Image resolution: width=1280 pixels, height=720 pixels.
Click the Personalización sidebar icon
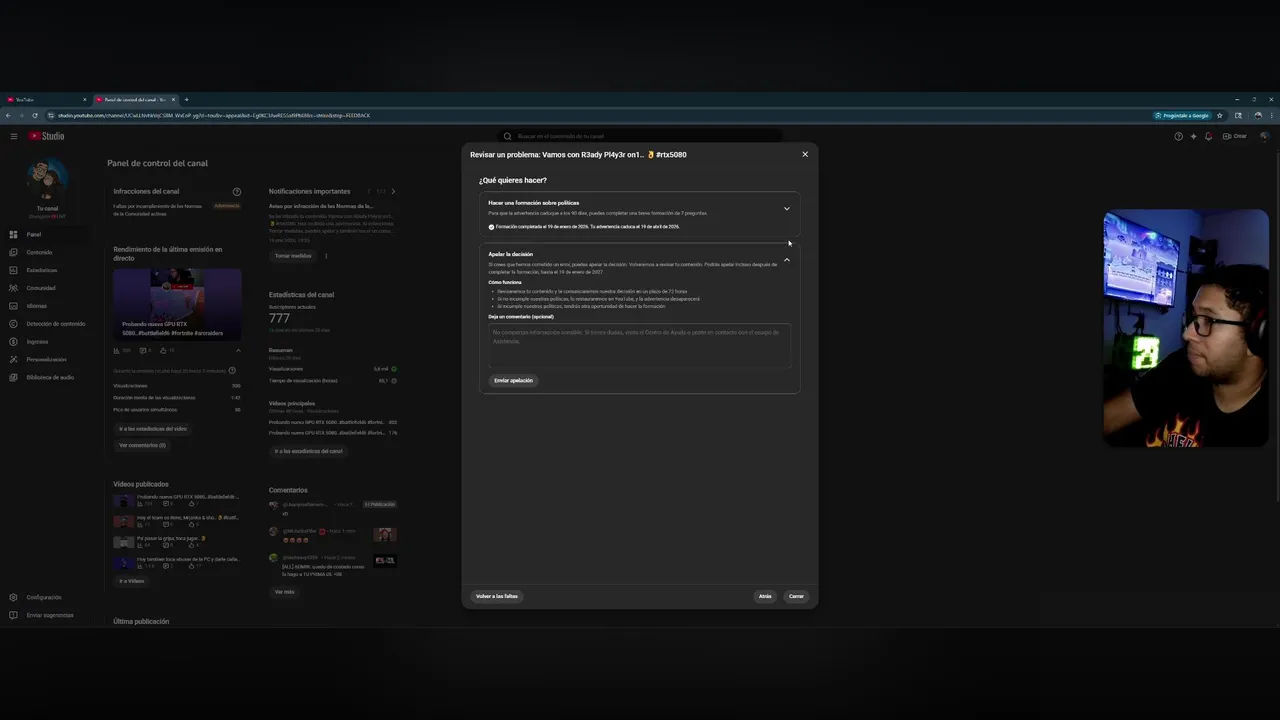[x=13, y=359]
